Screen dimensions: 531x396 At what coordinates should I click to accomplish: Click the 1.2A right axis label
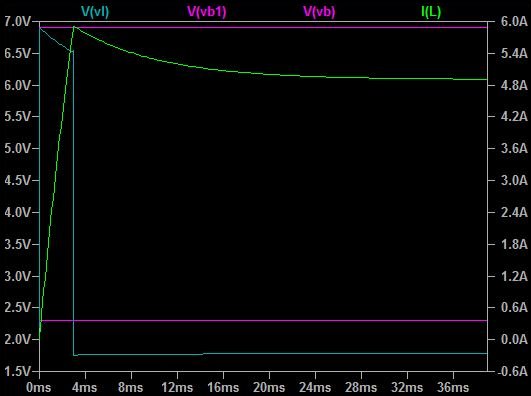[x=514, y=276]
